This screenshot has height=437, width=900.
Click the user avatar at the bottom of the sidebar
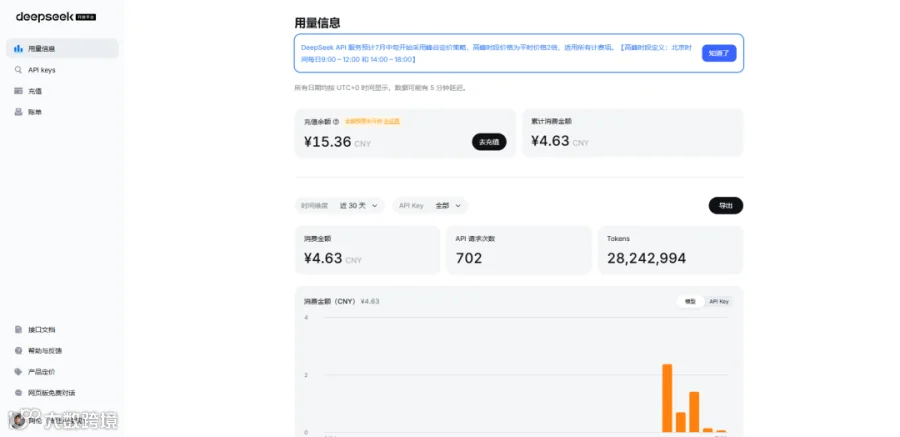coord(18,420)
